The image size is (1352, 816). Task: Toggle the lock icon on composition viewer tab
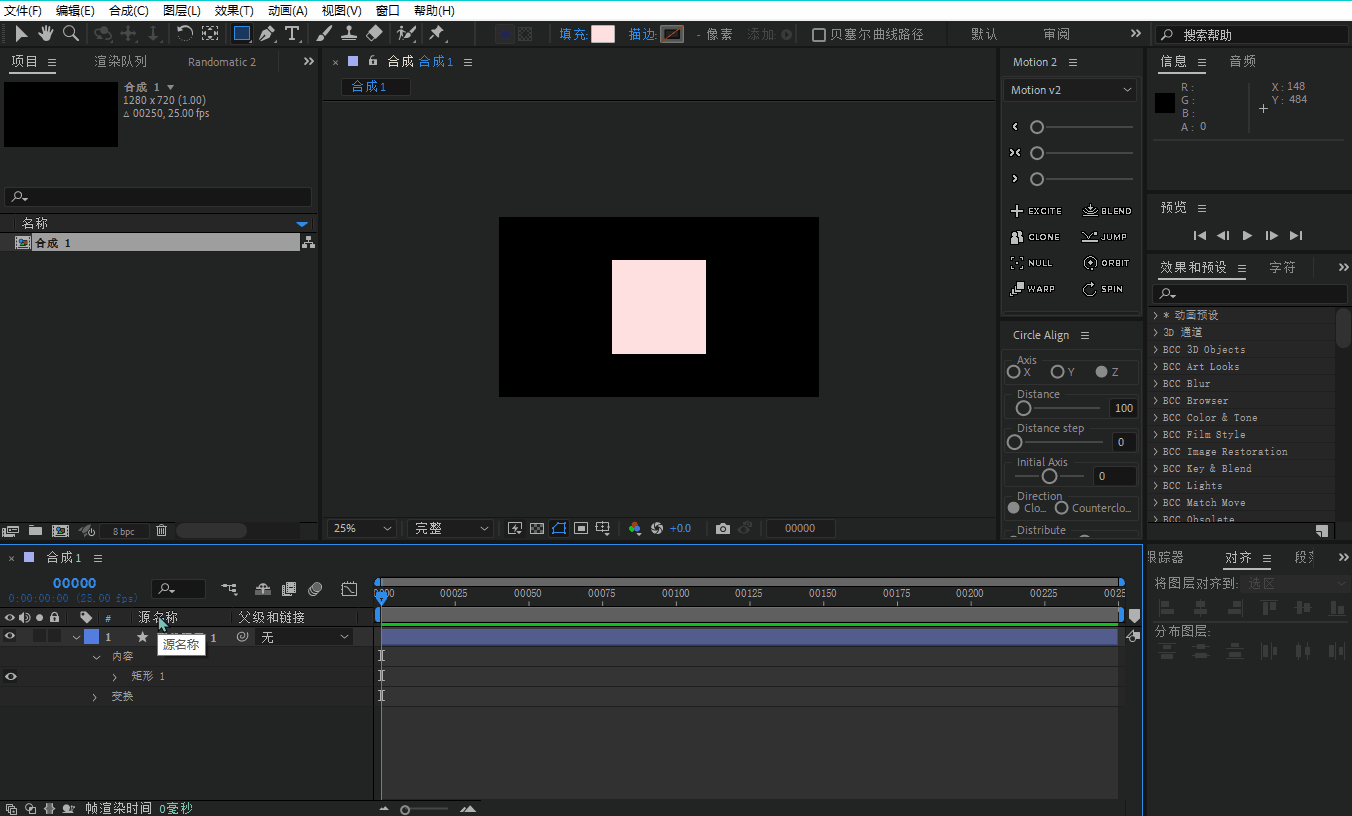pyautogui.click(x=372, y=61)
